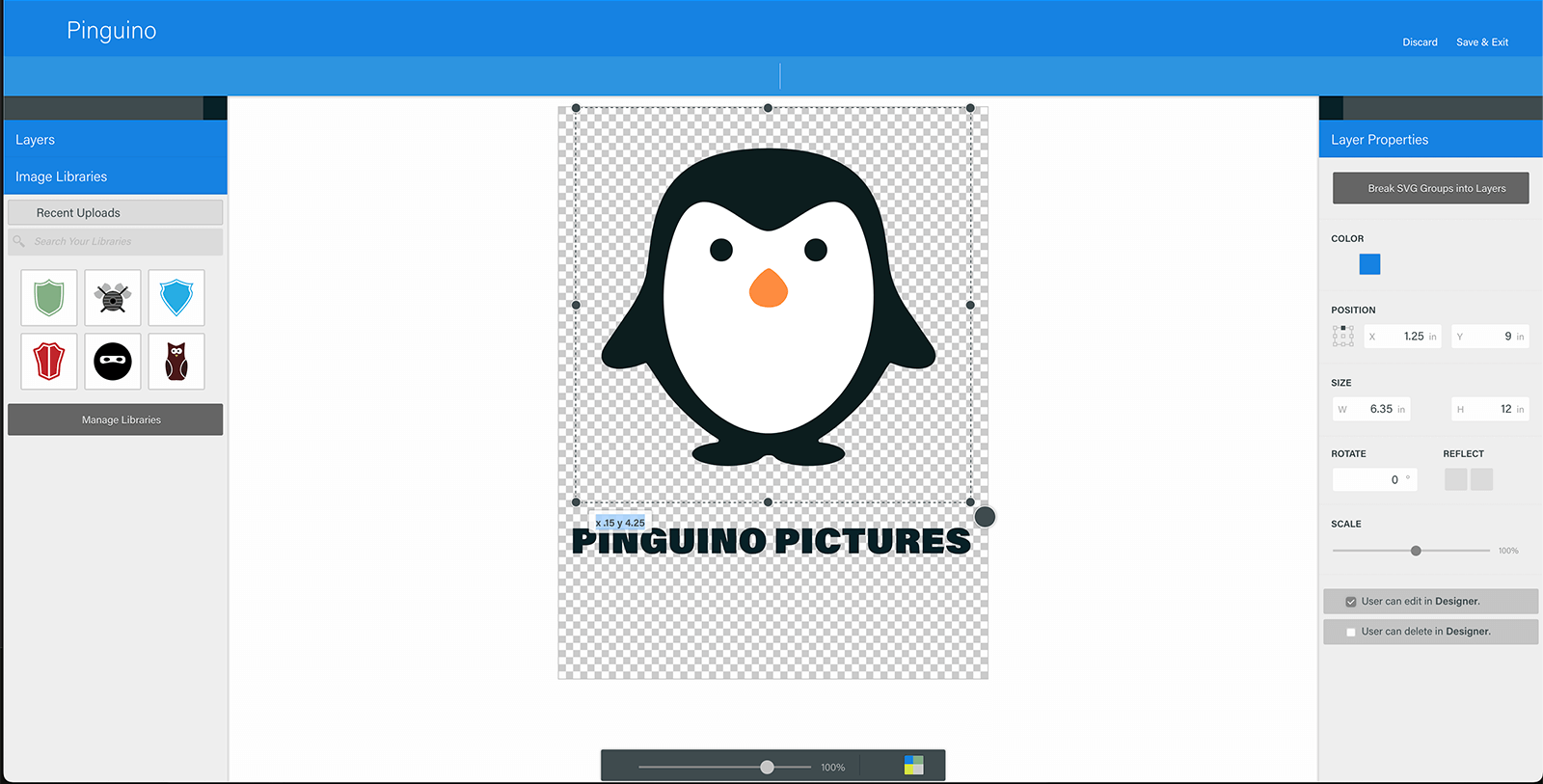1543x784 pixels.
Task: Click Discard in the top bar
Action: [1420, 42]
